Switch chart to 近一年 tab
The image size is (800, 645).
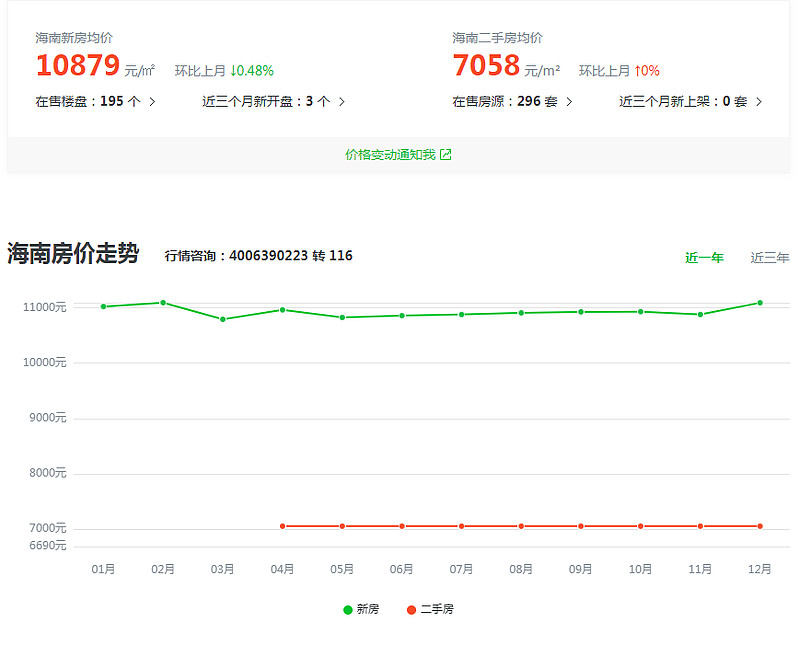704,258
